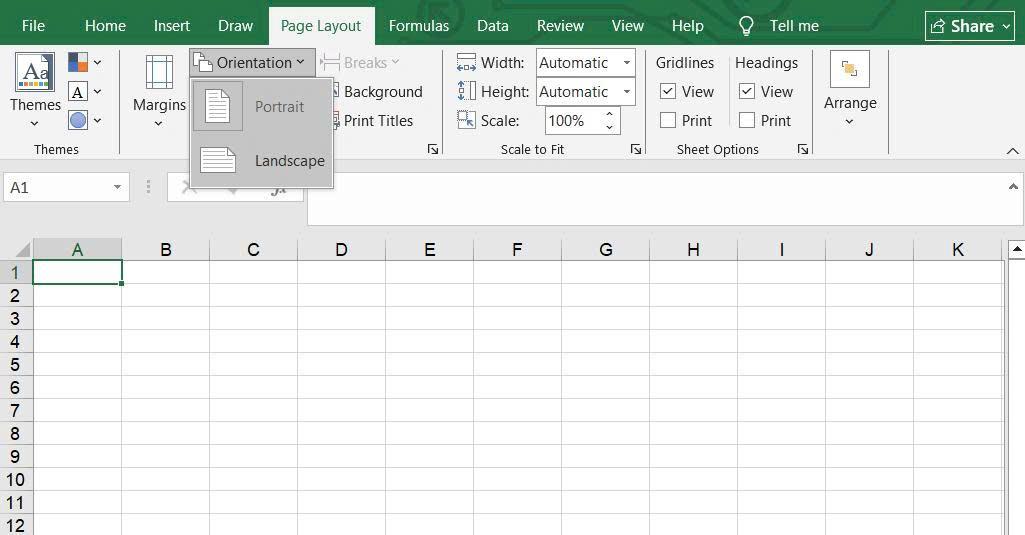Image resolution: width=1025 pixels, height=535 pixels.
Task: Expand the theme Colors dropdown arrow
Action: [x=97, y=63]
